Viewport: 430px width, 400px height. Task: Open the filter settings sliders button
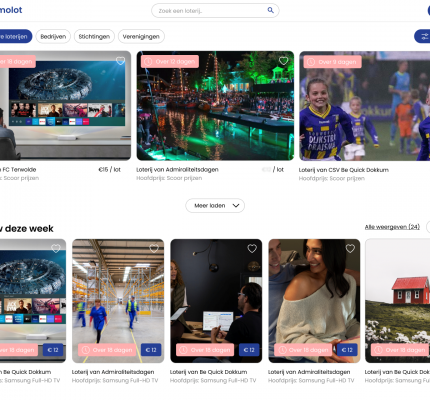tap(423, 36)
